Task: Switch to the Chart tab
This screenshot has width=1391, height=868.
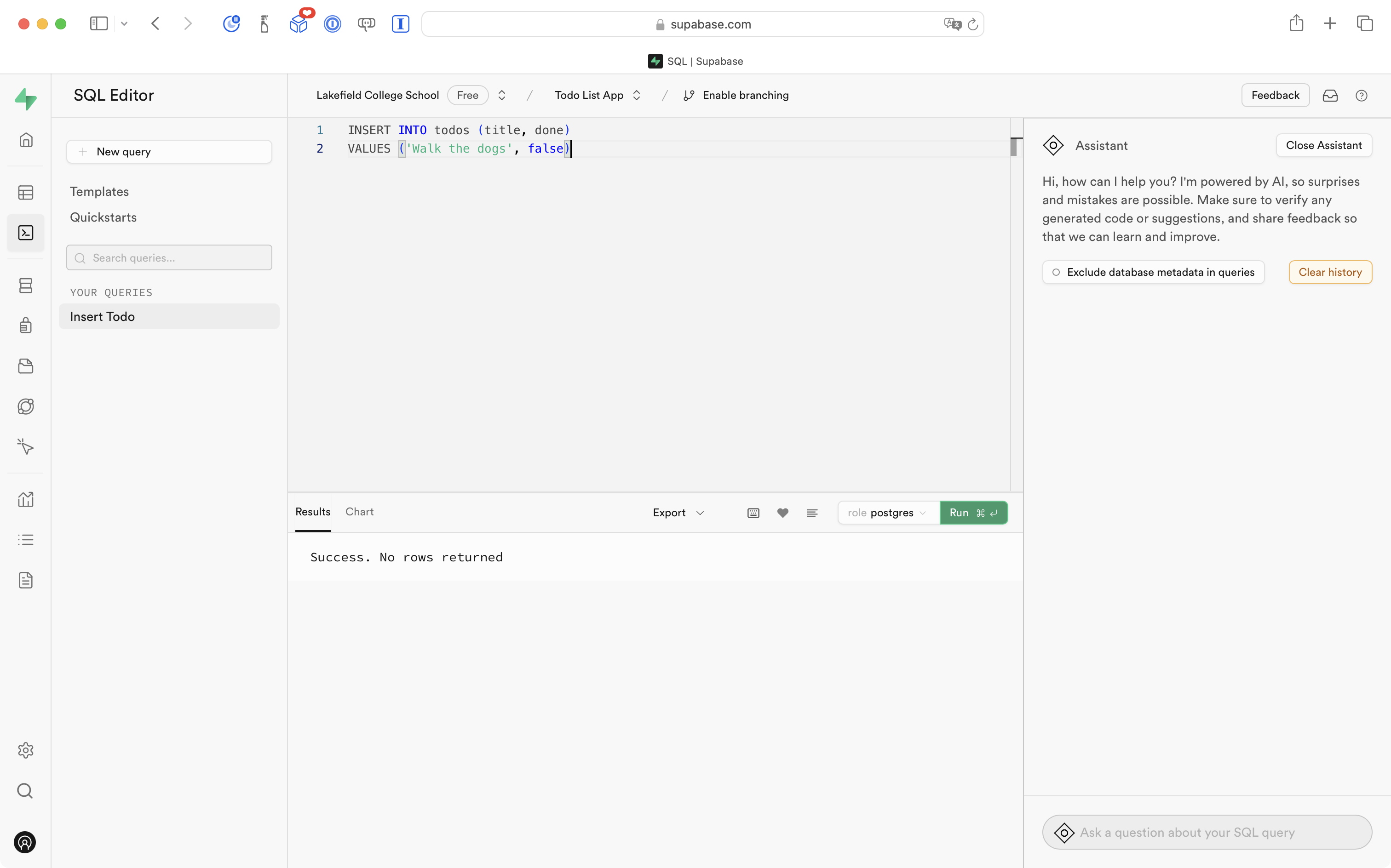Action: (360, 512)
